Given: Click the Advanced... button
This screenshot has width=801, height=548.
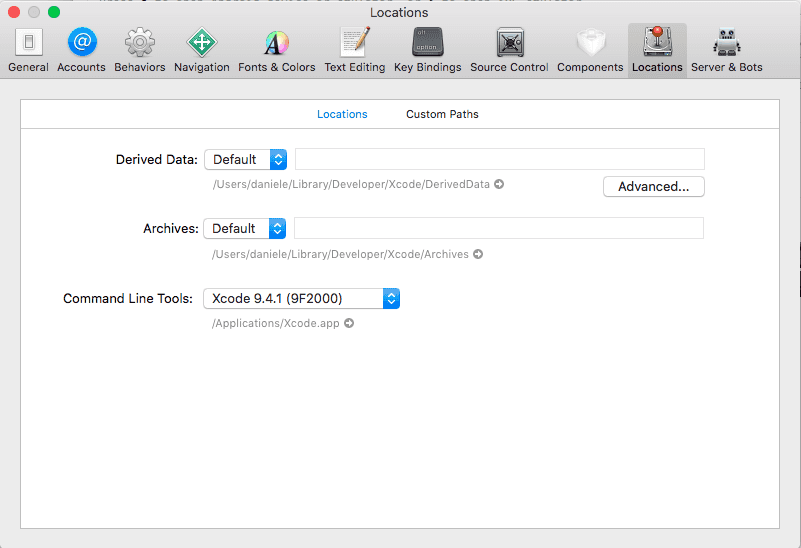Looking at the screenshot, I should coord(653,186).
